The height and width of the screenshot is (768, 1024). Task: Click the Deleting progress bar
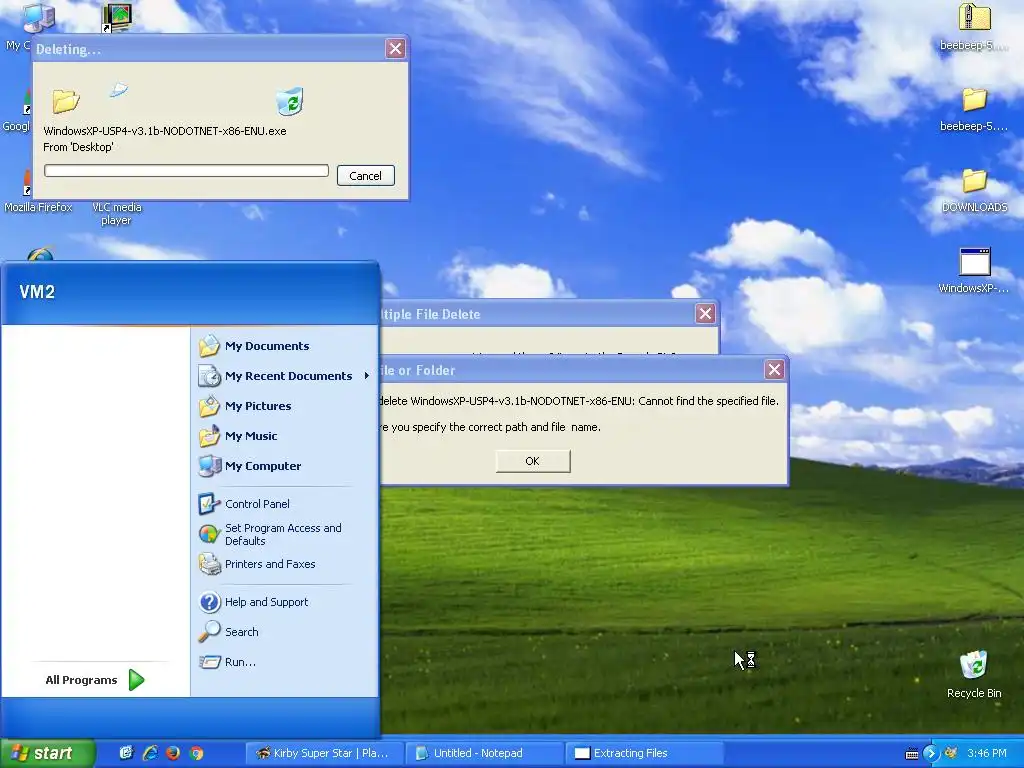click(186, 170)
